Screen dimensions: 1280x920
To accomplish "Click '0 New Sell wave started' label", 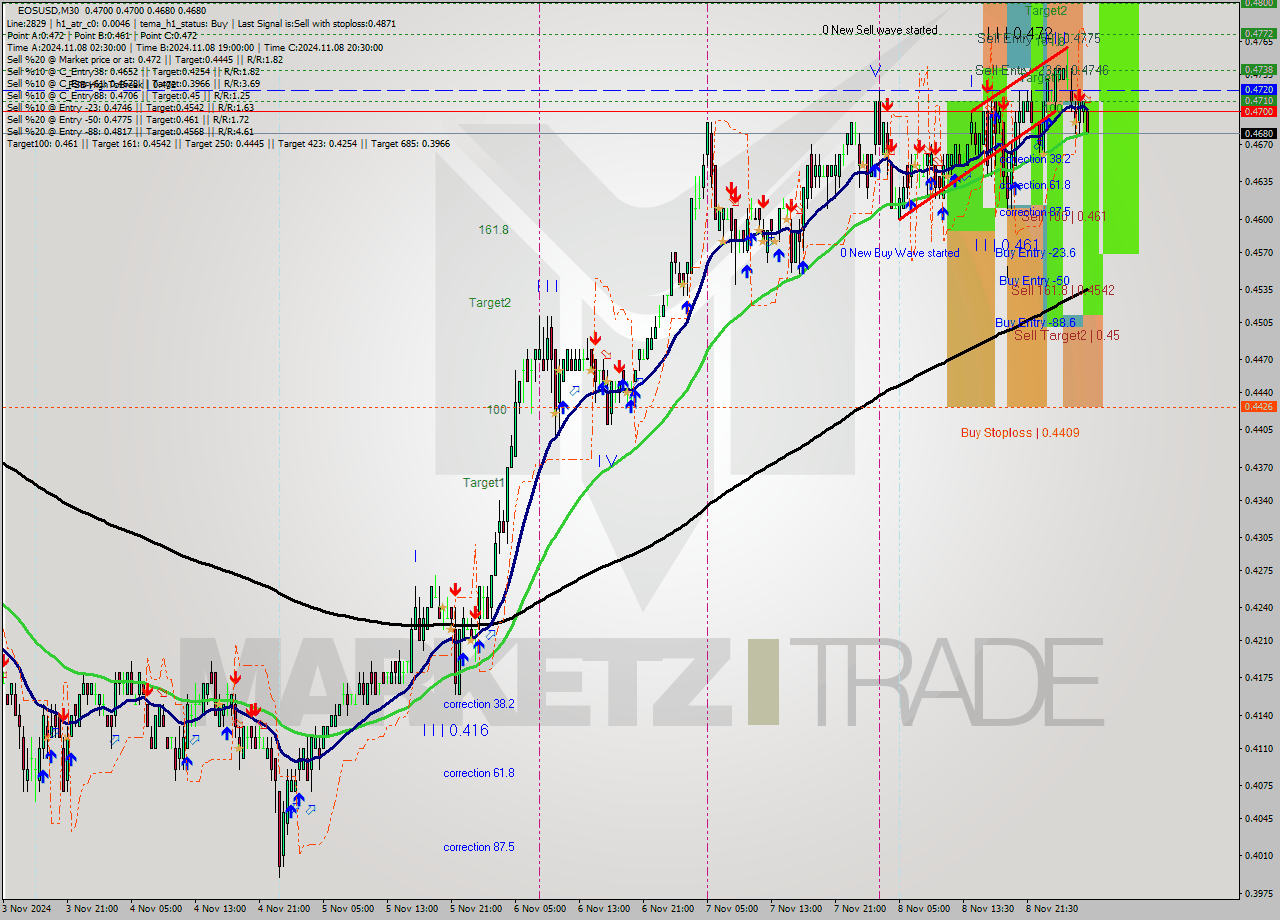I will [880, 30].
